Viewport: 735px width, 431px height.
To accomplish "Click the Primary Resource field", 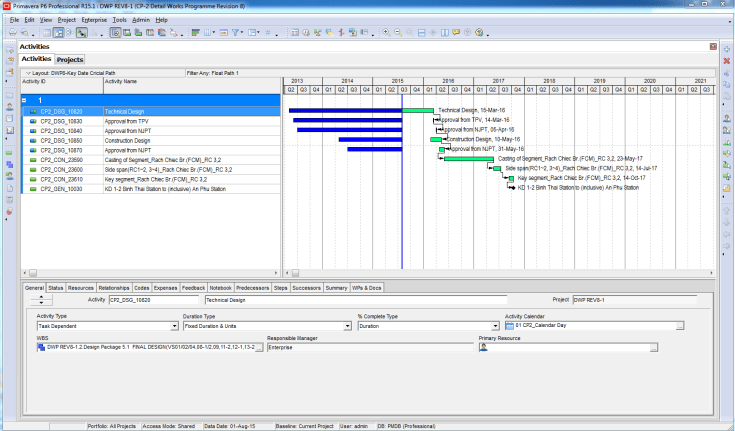I will 565,347.
